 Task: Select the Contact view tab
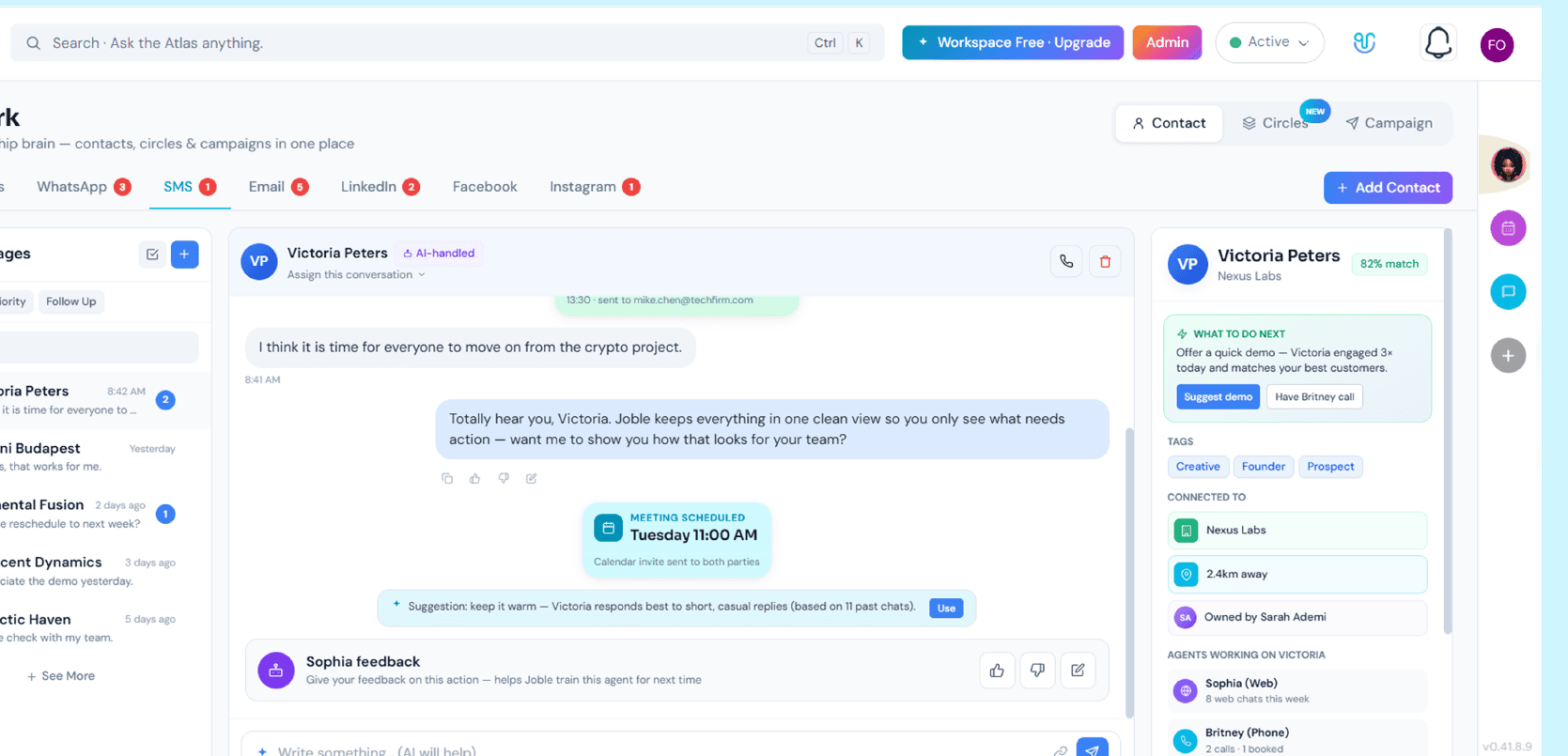point(1169,123)
